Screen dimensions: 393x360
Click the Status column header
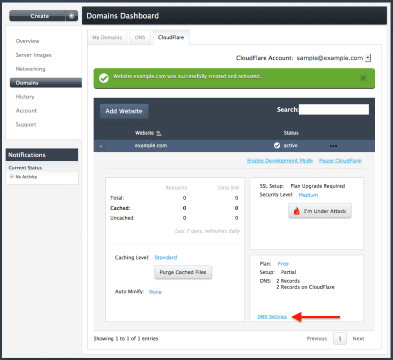291,133
